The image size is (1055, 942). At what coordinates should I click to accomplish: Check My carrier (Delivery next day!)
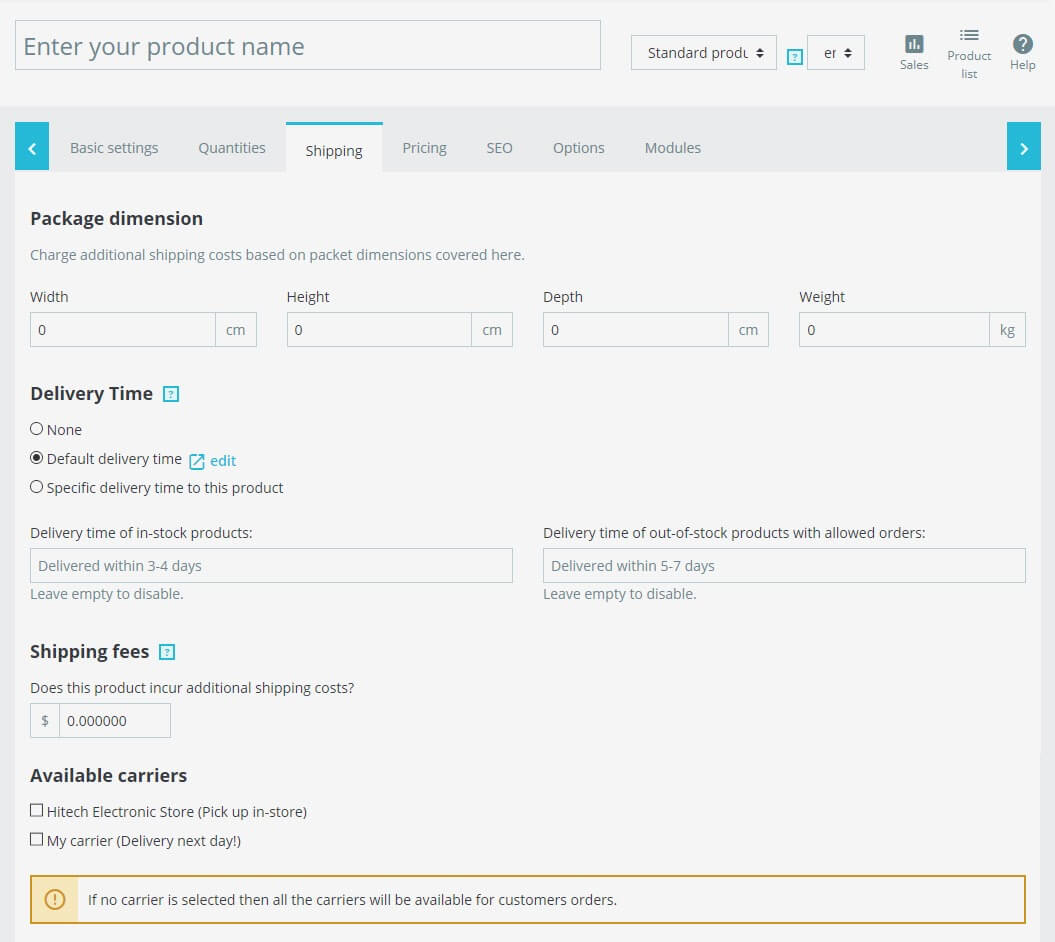coord(37,839)
